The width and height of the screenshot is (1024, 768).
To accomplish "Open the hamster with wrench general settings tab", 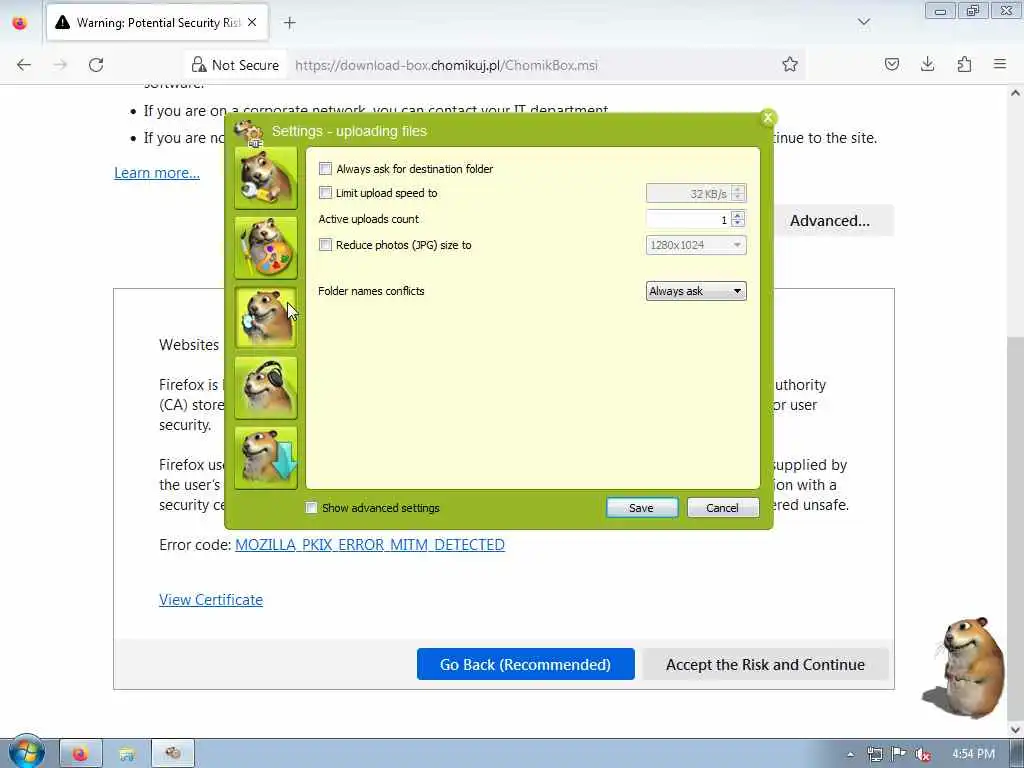I will (266, 178).
